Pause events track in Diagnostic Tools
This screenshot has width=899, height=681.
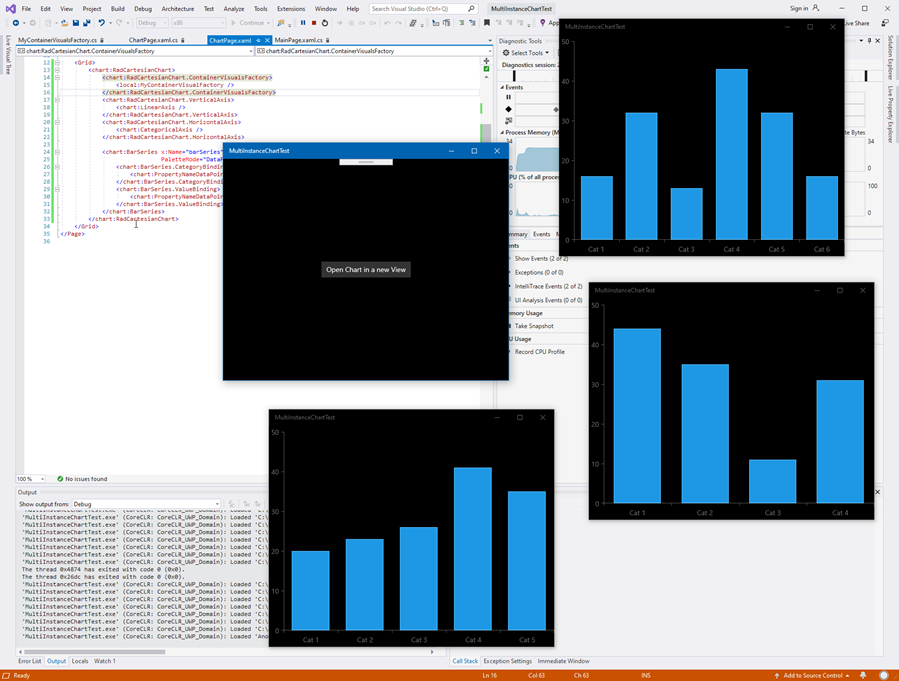[x=508, y=97]
